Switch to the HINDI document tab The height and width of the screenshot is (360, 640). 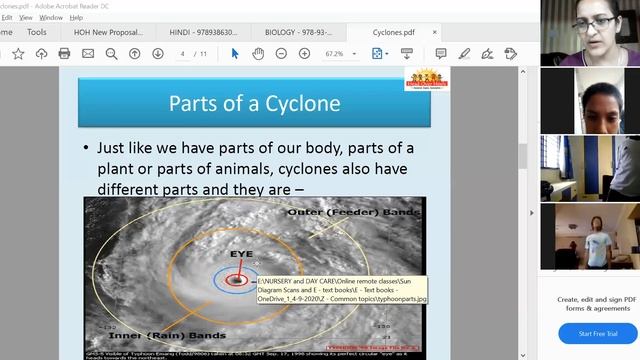tap(203, 32)
